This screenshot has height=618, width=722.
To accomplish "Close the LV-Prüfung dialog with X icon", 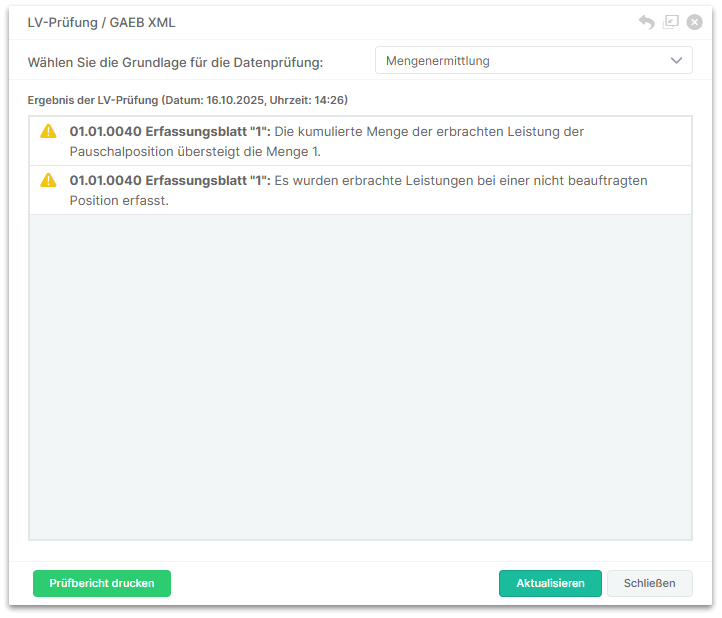I will click(694, 22).
